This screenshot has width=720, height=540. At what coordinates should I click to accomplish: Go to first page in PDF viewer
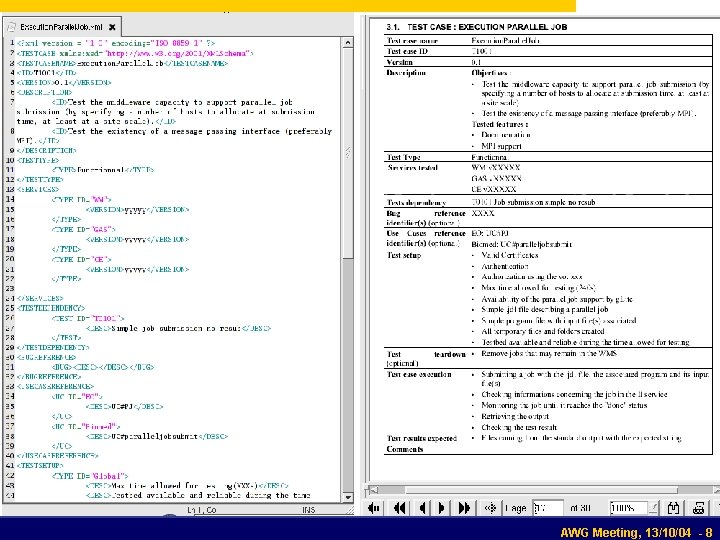(375, 508)
